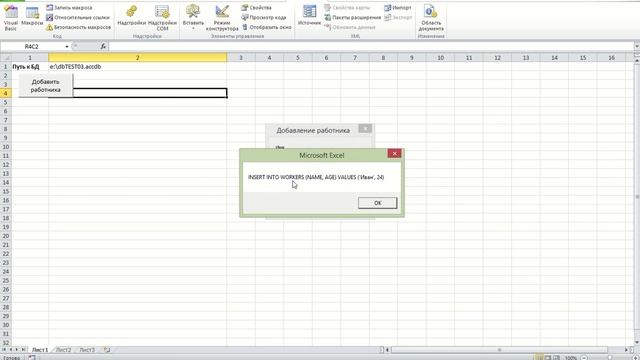The width and height of the screenshot is (640, 360).
Task: Select cell with 'Путь к БД'
Action: tap(30, 67)
